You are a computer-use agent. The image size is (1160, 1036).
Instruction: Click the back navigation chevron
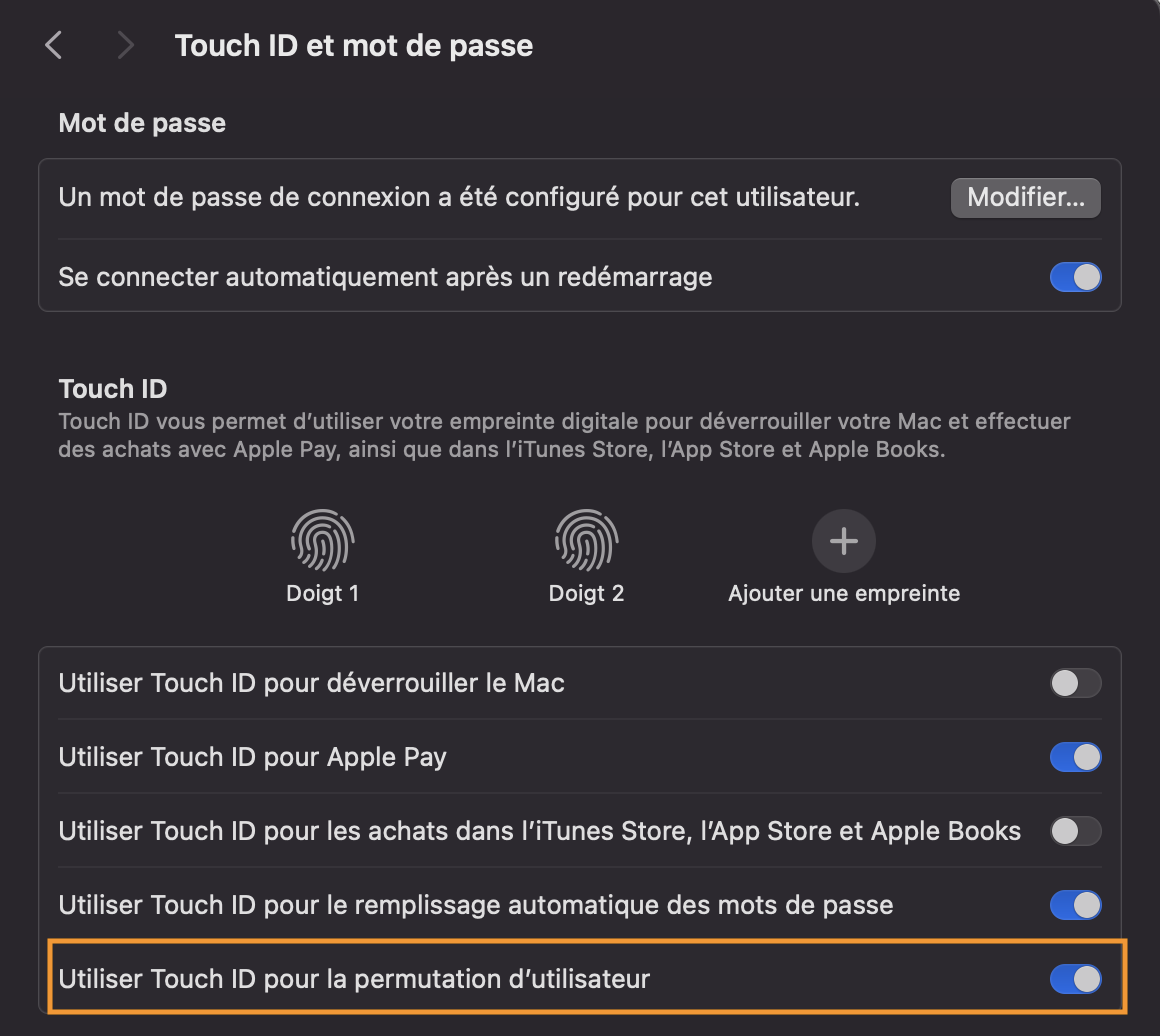pyautogui.click(x=54, y=45)
